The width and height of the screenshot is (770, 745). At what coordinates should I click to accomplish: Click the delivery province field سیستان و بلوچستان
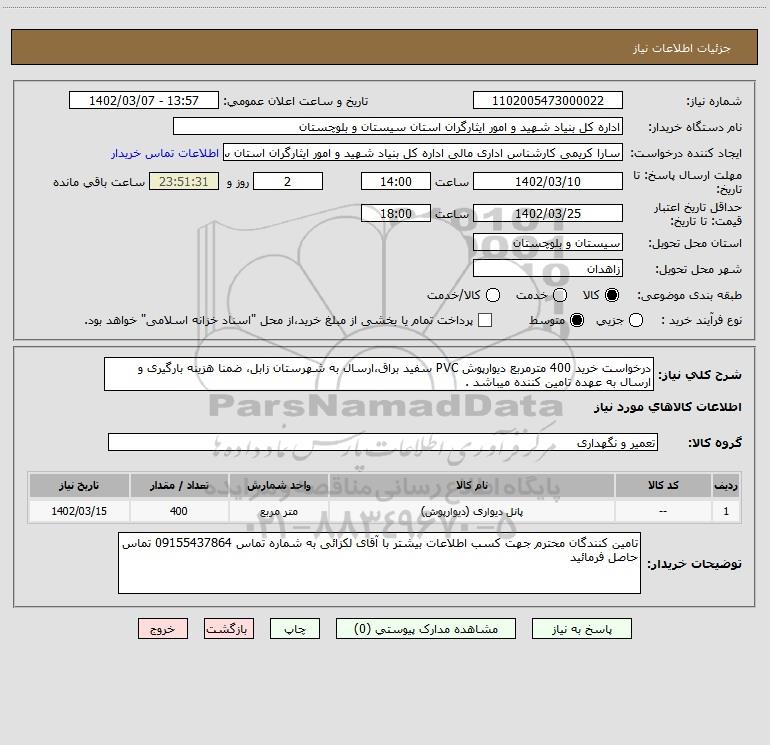tap(548, 243)
